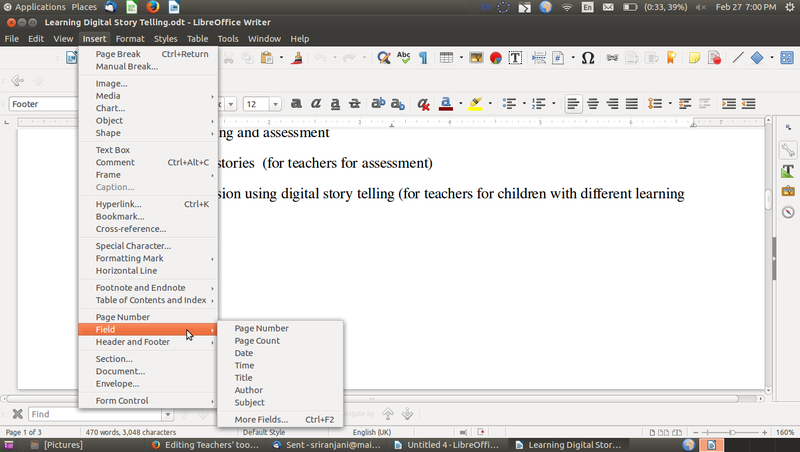Expand the Bullets list dropdown arrow
800x452 pixels.
[524, 104]
